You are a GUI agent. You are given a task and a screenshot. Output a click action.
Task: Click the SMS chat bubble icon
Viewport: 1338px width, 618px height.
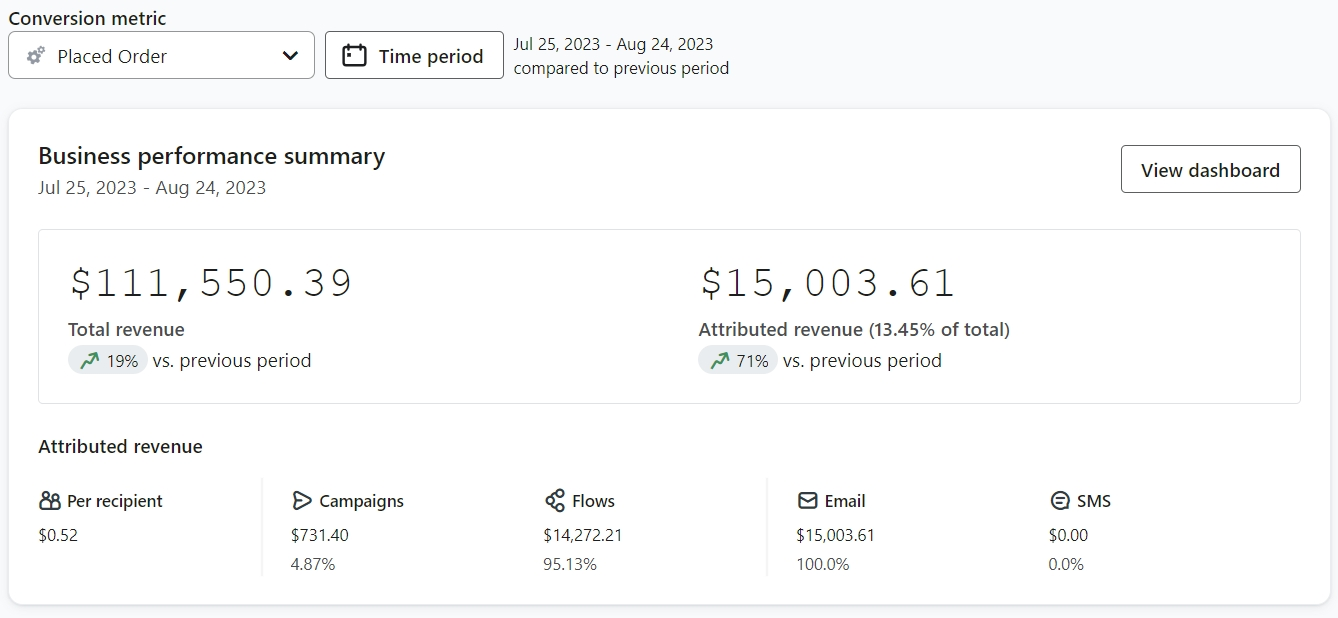tap(1060, 501)
